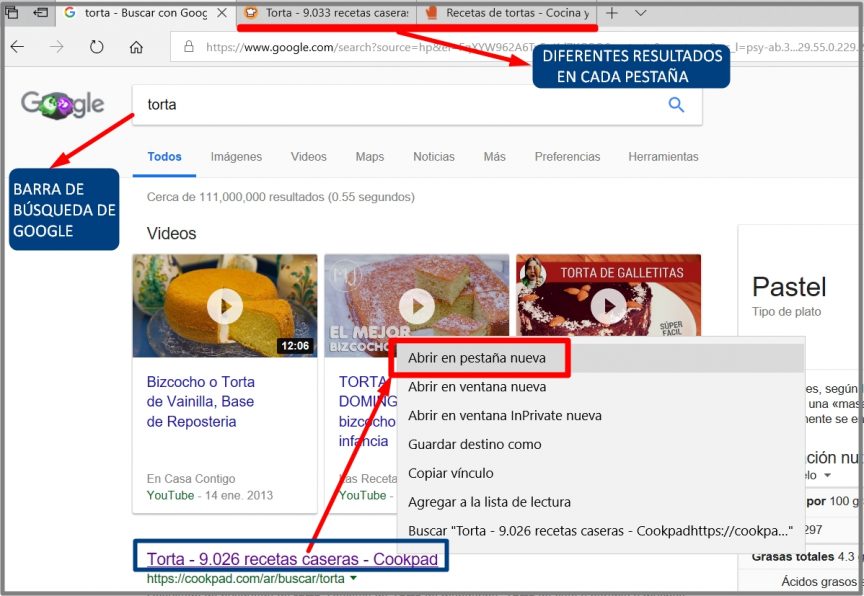This screenshot has width=864, height=596.
Task: Go back using the back arrow
Action: [x=17, y=48]
